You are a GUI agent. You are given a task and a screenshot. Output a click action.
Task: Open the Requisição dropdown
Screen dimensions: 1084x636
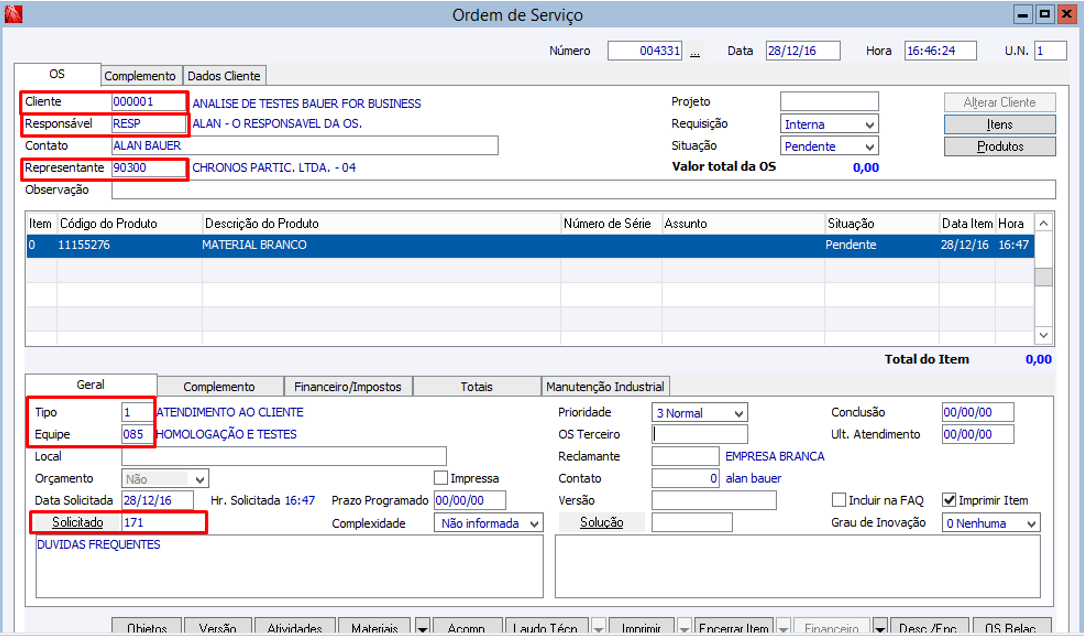pos(869,124)
